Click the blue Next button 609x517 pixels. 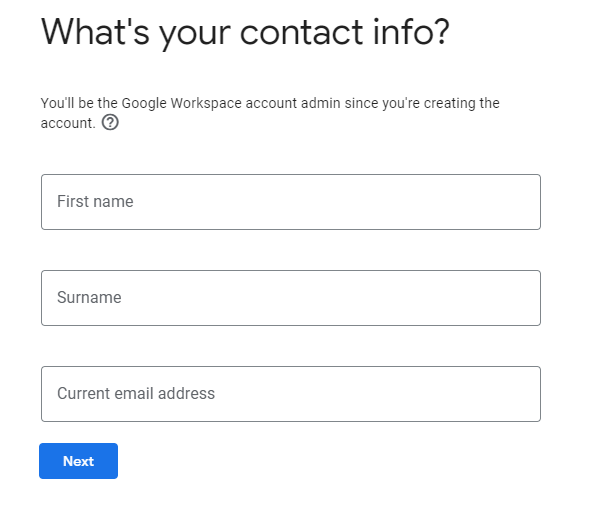78,461
